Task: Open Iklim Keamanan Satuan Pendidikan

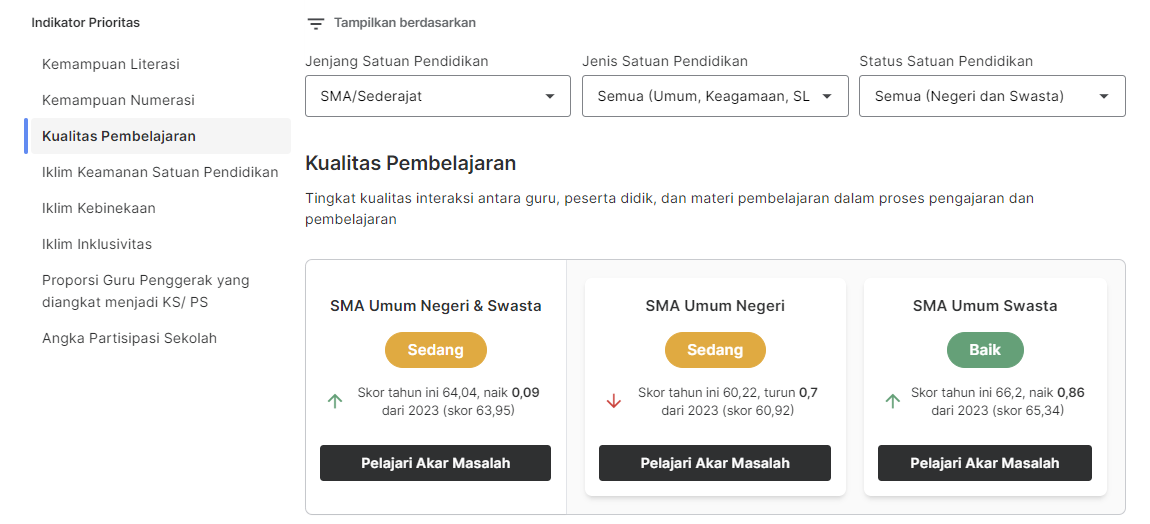Action: coord(158,172)
